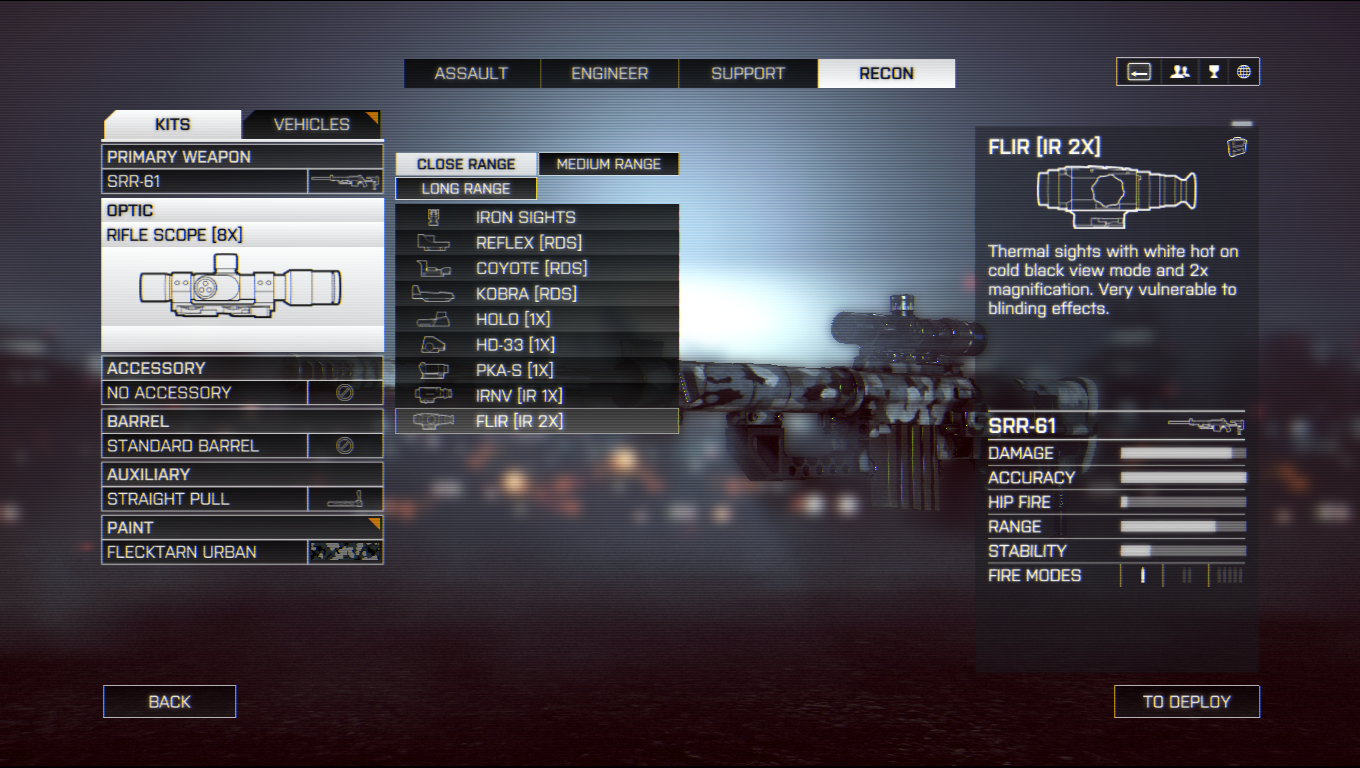1360x768 pixels.
Task: Click the HD-33 sight icon
Action: point(434,345)
